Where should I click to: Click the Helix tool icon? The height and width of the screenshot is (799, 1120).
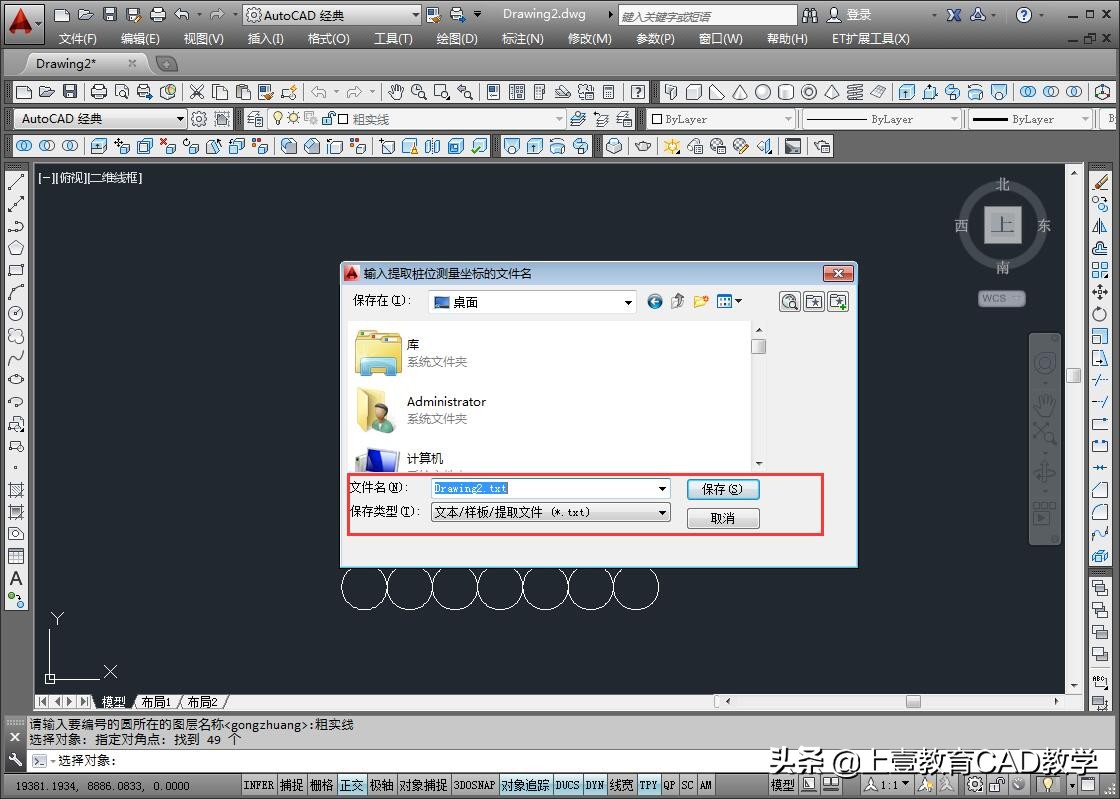click(x=856, y=92)
